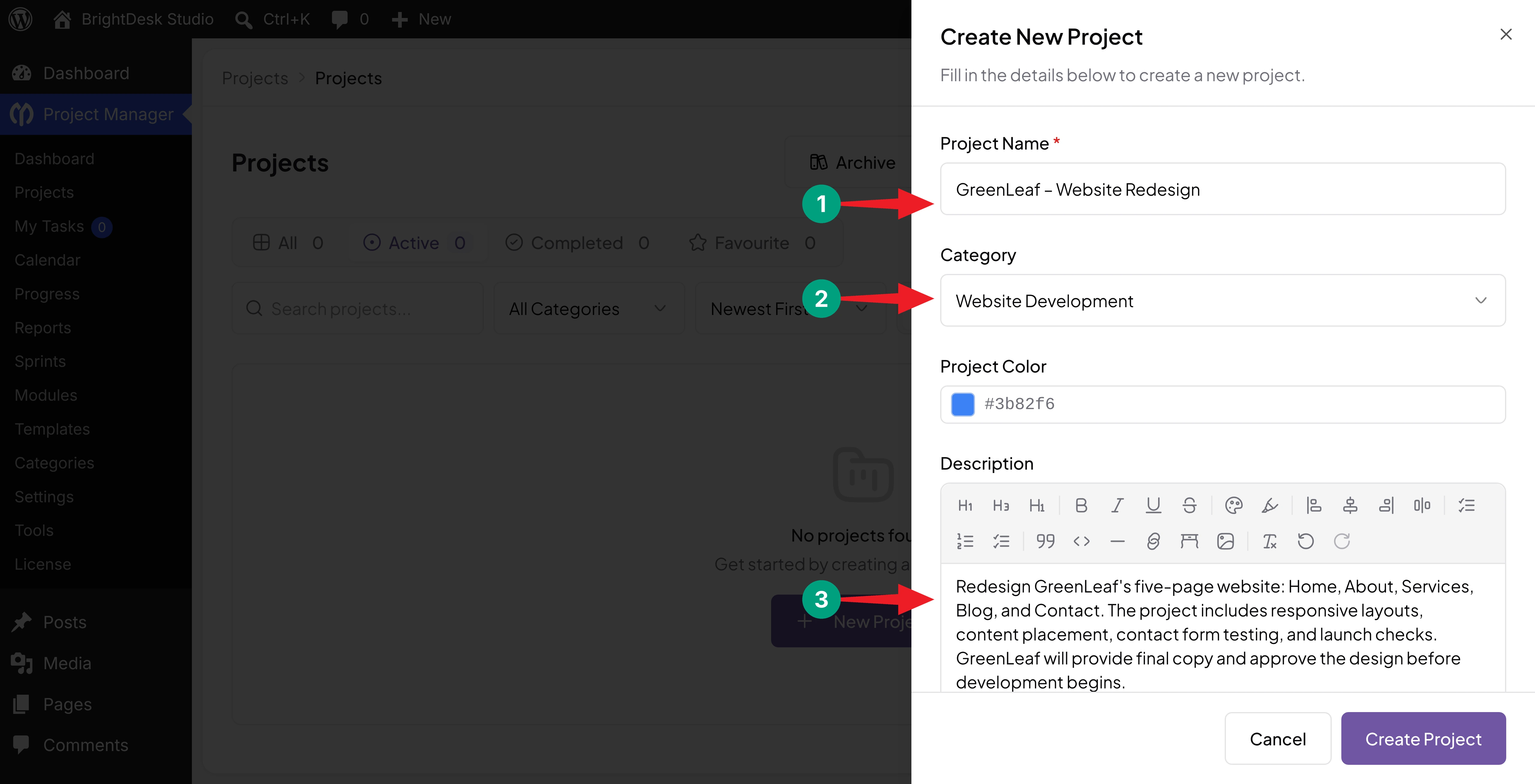Toggle underline formatting in description editor

click(x=1153, y=506)
